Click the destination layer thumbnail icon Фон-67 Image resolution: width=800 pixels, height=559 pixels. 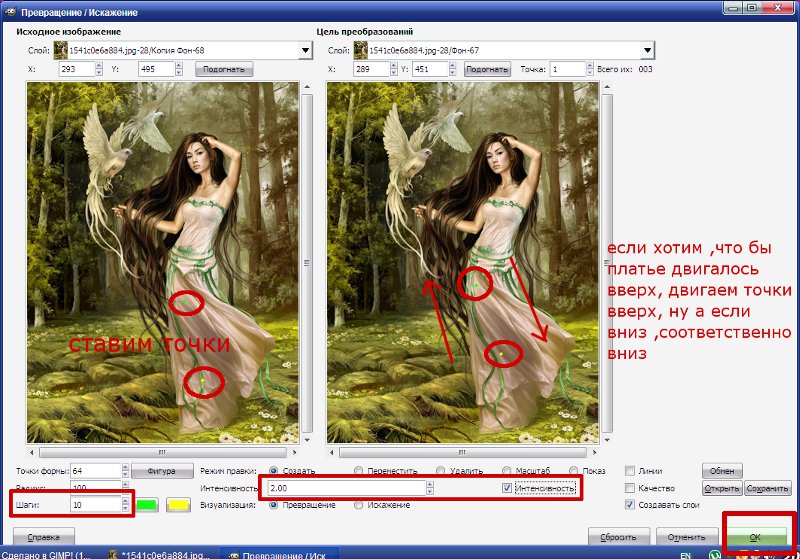[x=361, y=50]
